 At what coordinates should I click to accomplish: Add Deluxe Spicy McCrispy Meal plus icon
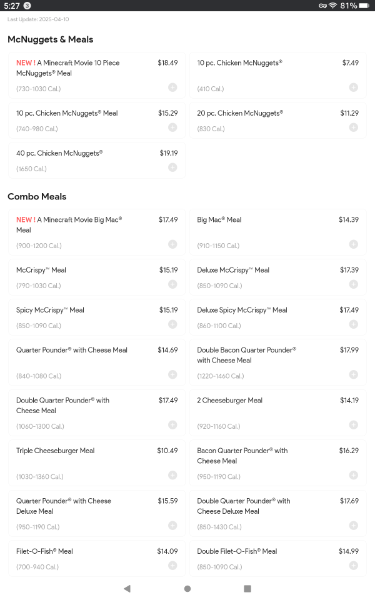click(354, 324)
